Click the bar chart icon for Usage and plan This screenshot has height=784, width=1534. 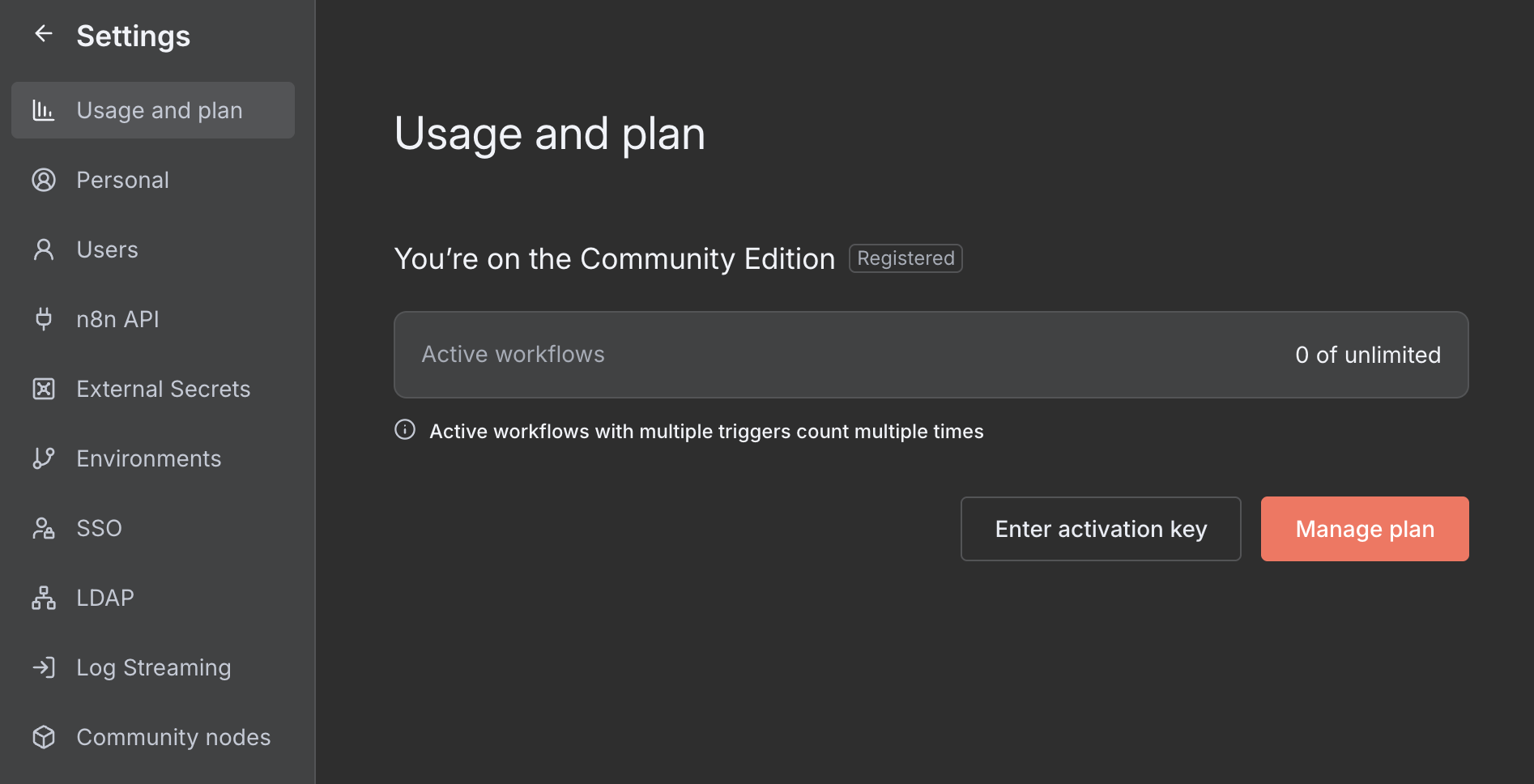pyautogui.click(x=44, y=110)
